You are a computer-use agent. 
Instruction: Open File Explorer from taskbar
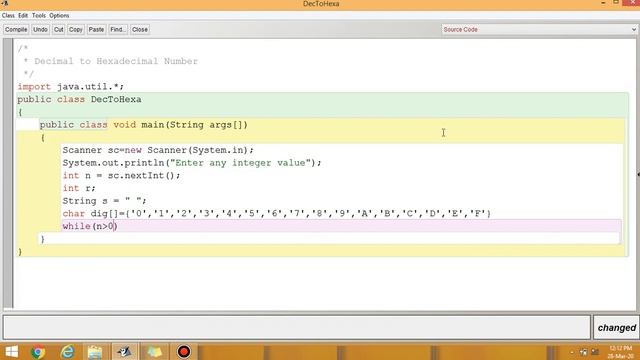pyautogui.click(x=95, y=352)
